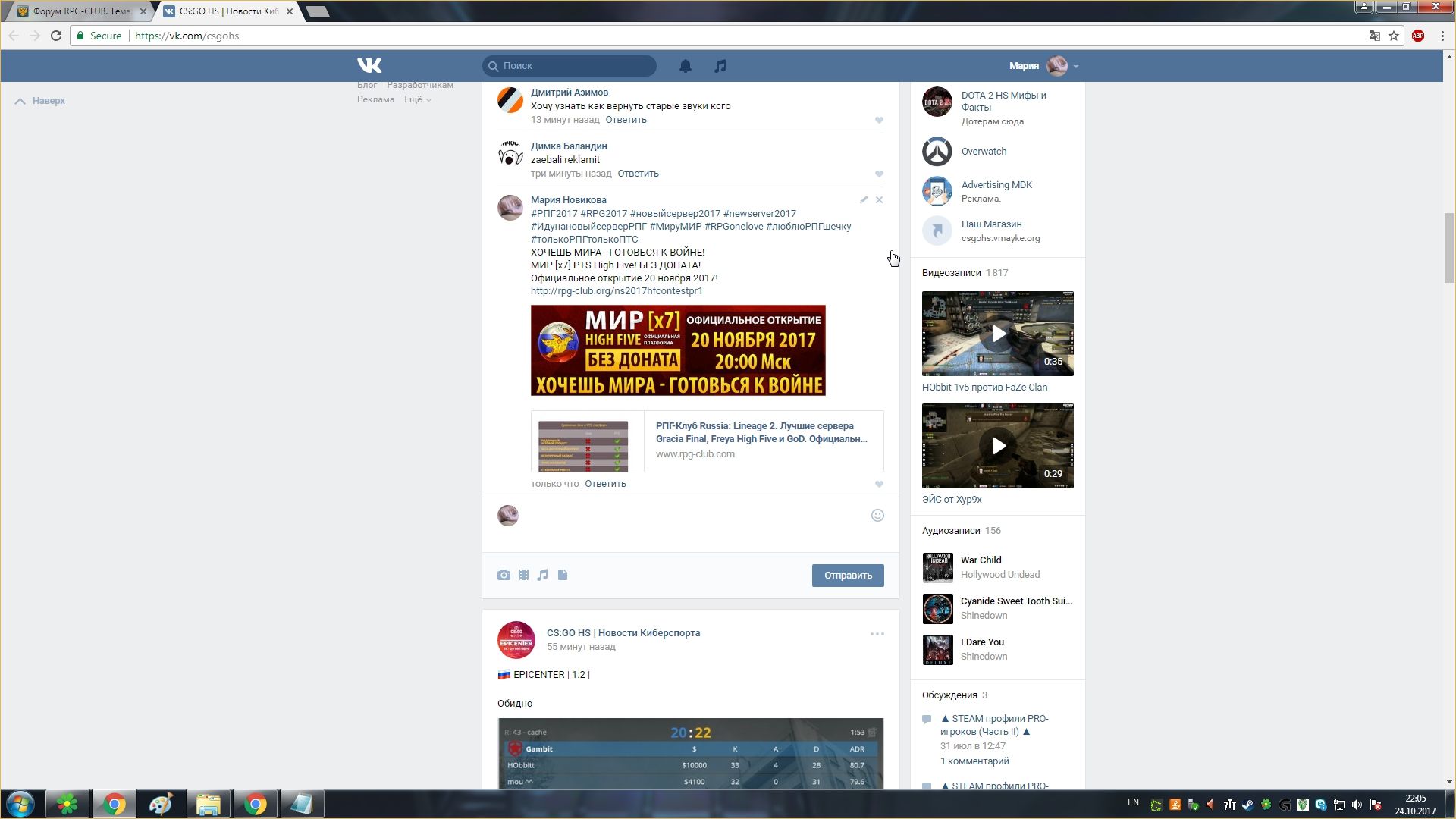The height and width of the screenshot is (819, 1456).
Task: Attach an audio track with the note icon
Action: (x=542, y=575)
